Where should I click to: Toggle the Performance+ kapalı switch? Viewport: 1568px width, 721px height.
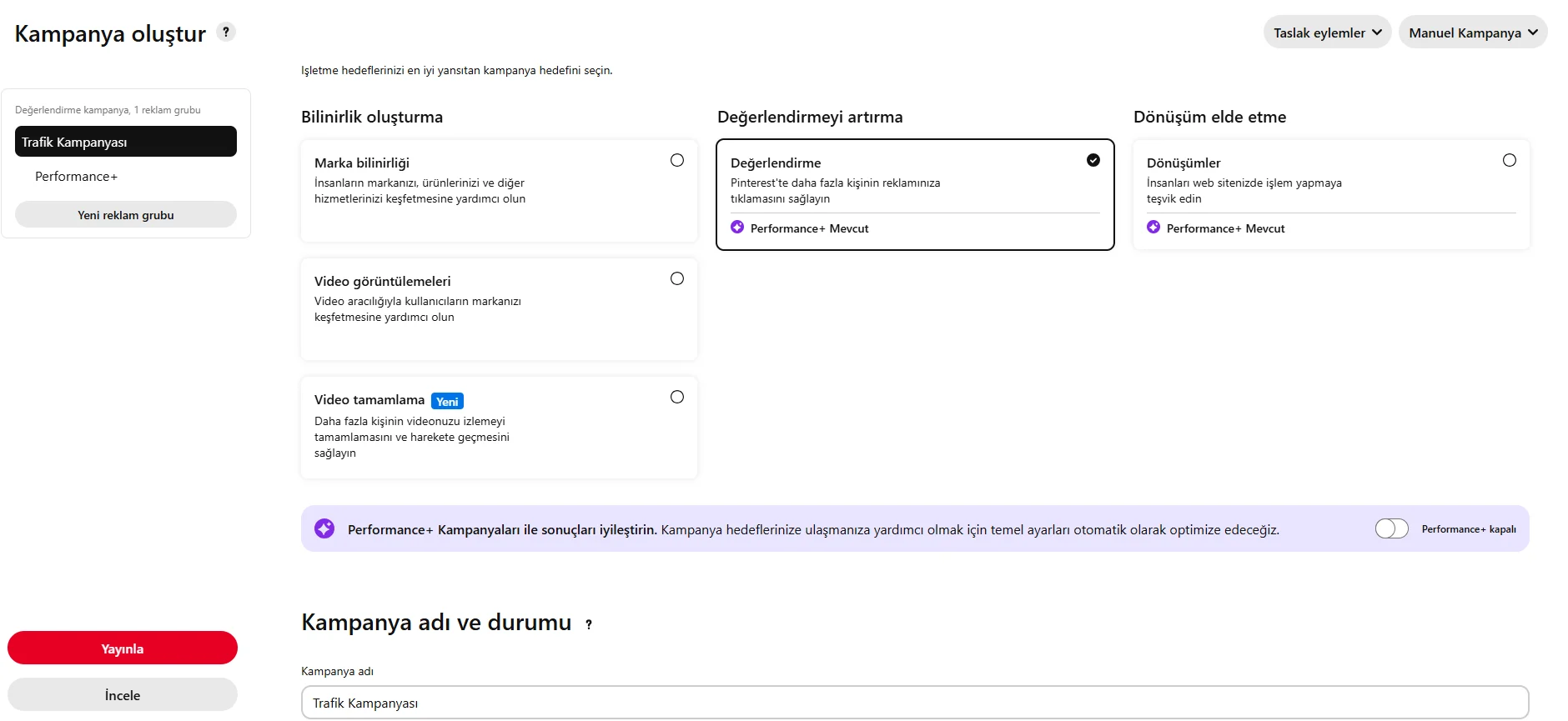(1392, 528)
